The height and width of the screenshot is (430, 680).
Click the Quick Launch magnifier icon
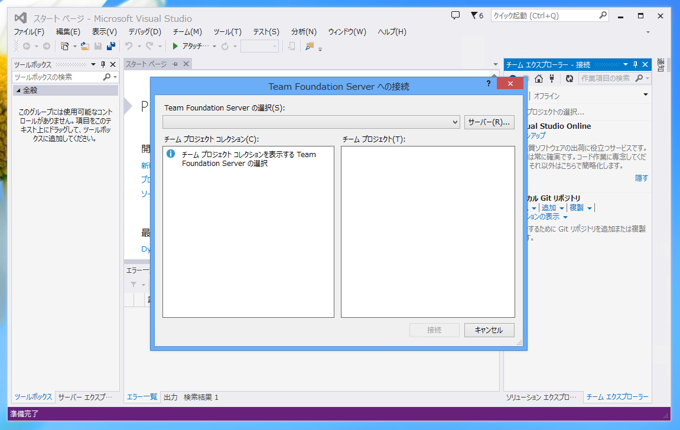point(603,16)
